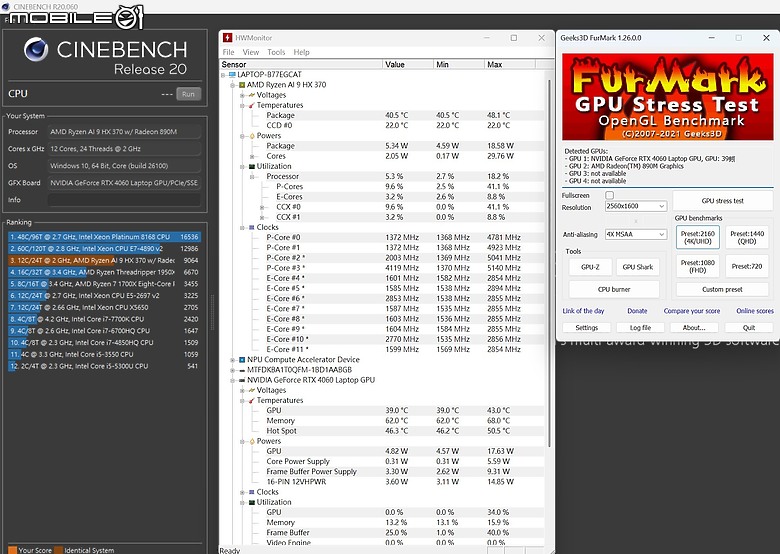Run the Preset:2160 (4K/UHD) benchmark
This screenshot has height=554, width=780.
point(697,237)
